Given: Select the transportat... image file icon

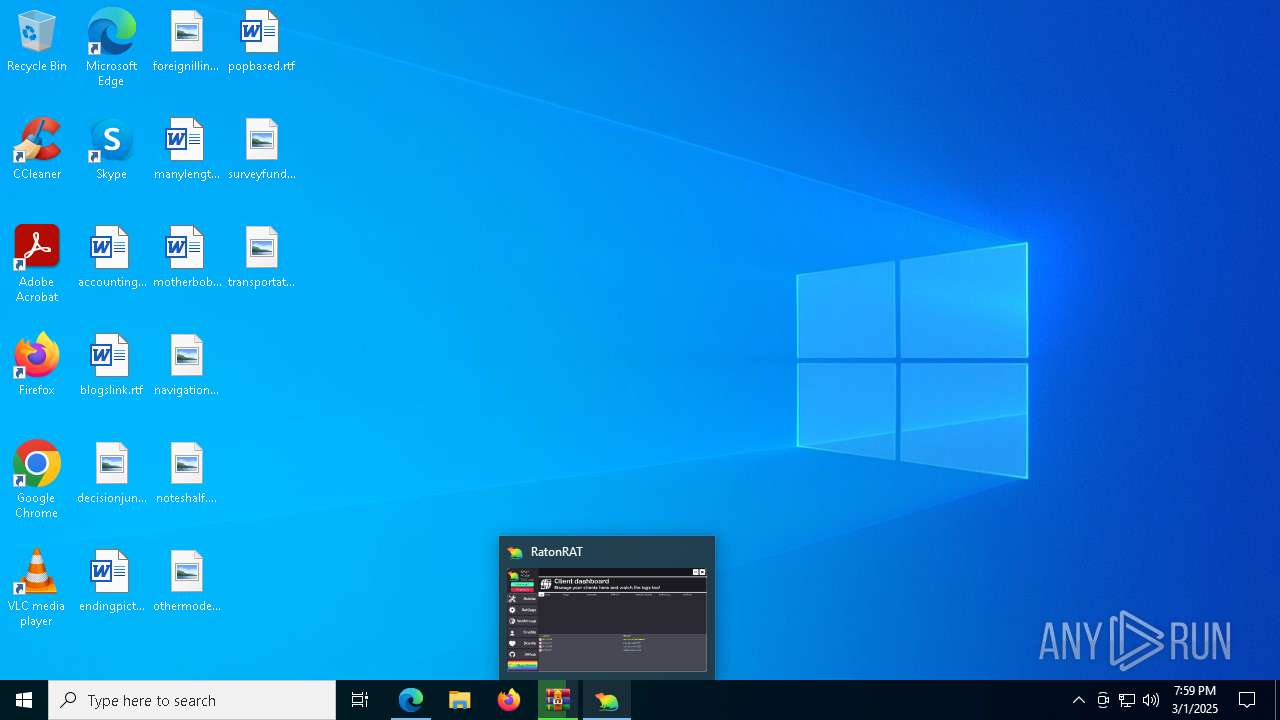Looking at the screenshot, I should pyautogui.click(x=261, y=258).
